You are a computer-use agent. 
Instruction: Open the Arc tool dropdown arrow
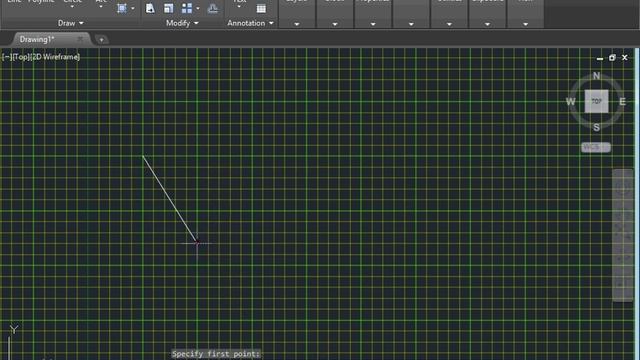click(x=101, y=7)
